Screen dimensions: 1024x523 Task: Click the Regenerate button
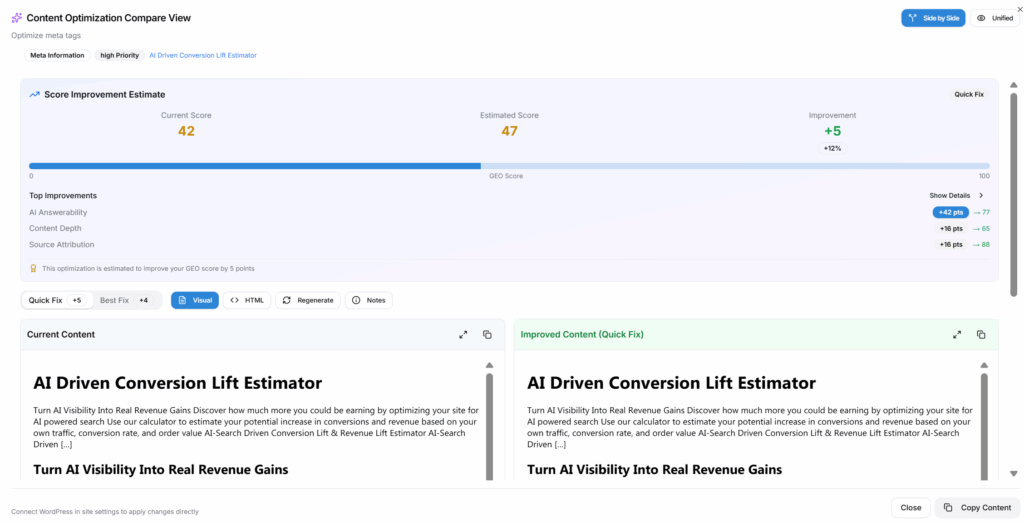click(x=307, y=300)
